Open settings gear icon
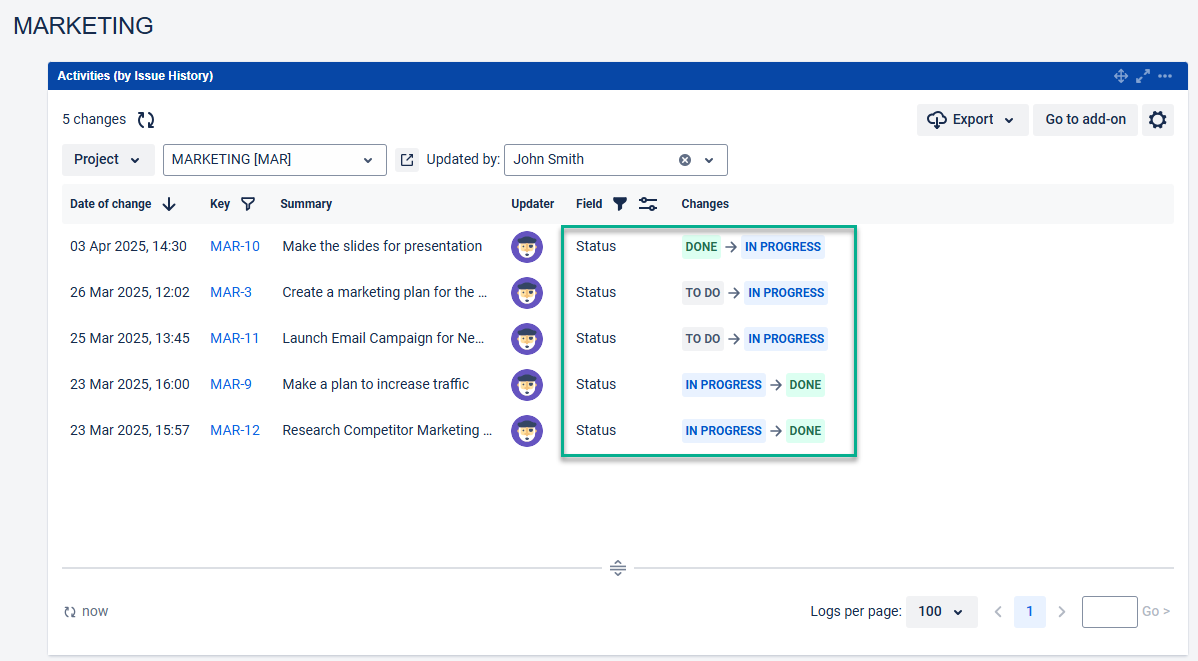1198x661 pixels. (x=1157, y=120)
